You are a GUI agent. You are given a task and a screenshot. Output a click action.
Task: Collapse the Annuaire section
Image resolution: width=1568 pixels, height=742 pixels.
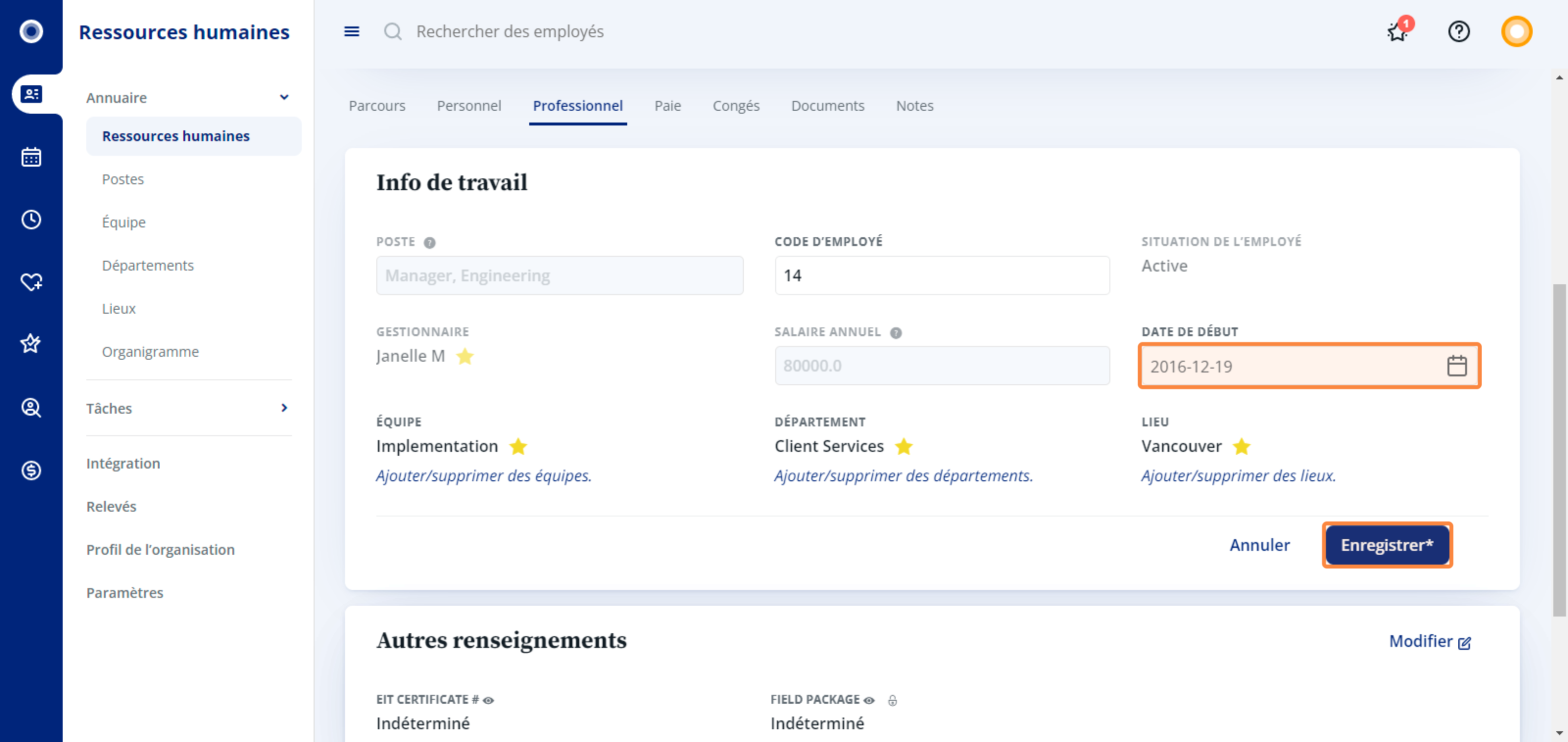tap(284, 98)
